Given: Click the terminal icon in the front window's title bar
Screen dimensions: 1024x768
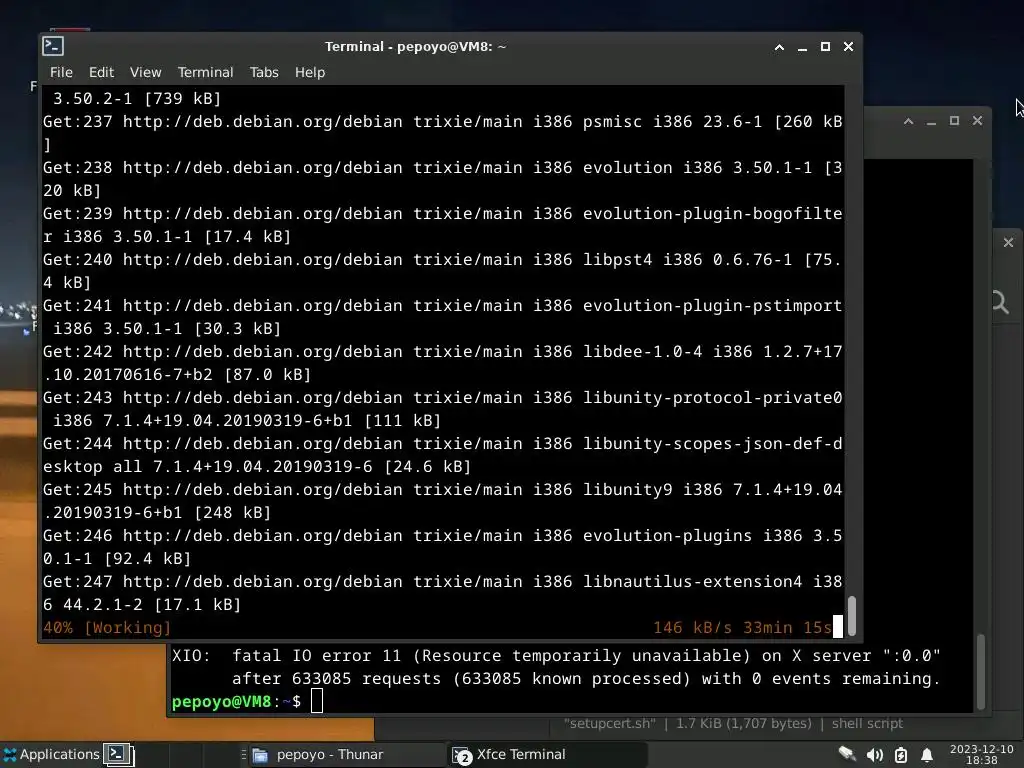Looking at the screenshot, I should [53, 46].
